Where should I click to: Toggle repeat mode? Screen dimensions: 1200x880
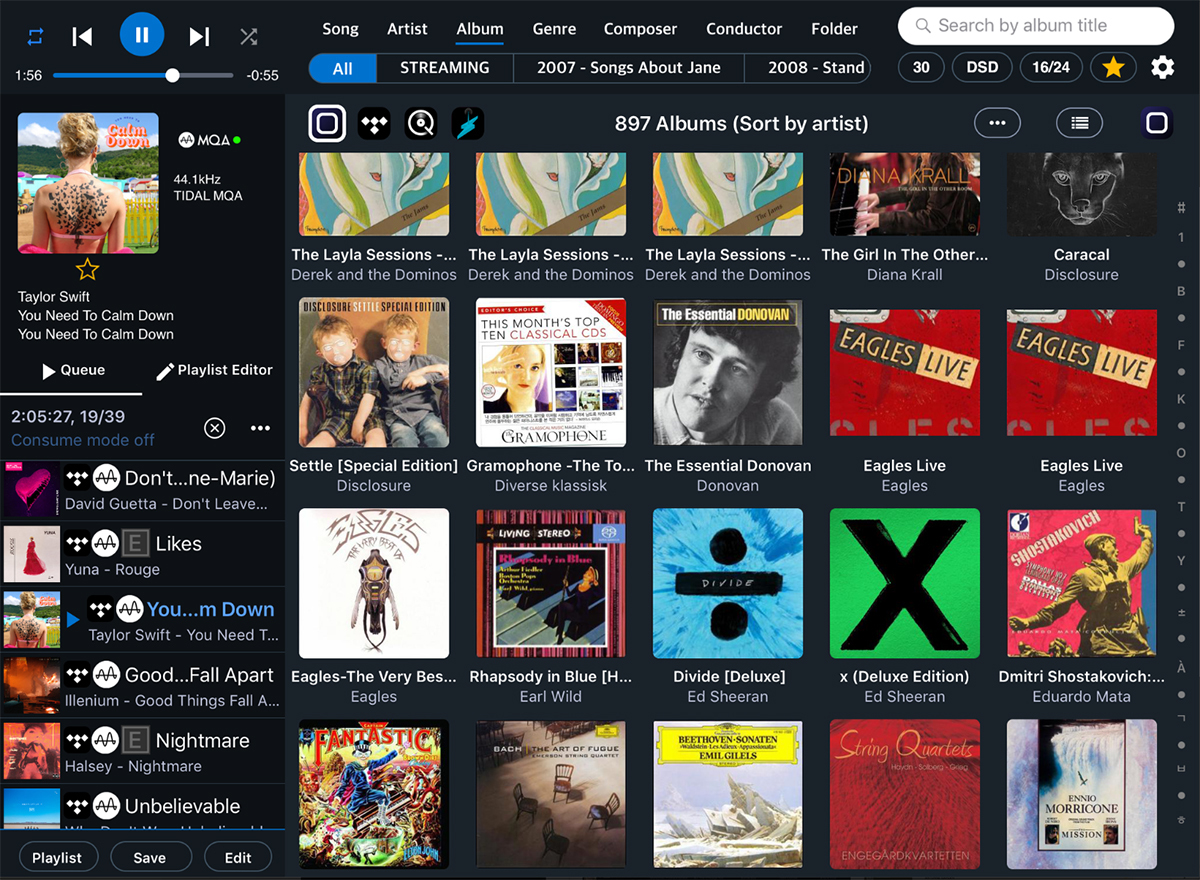point(35,37)
